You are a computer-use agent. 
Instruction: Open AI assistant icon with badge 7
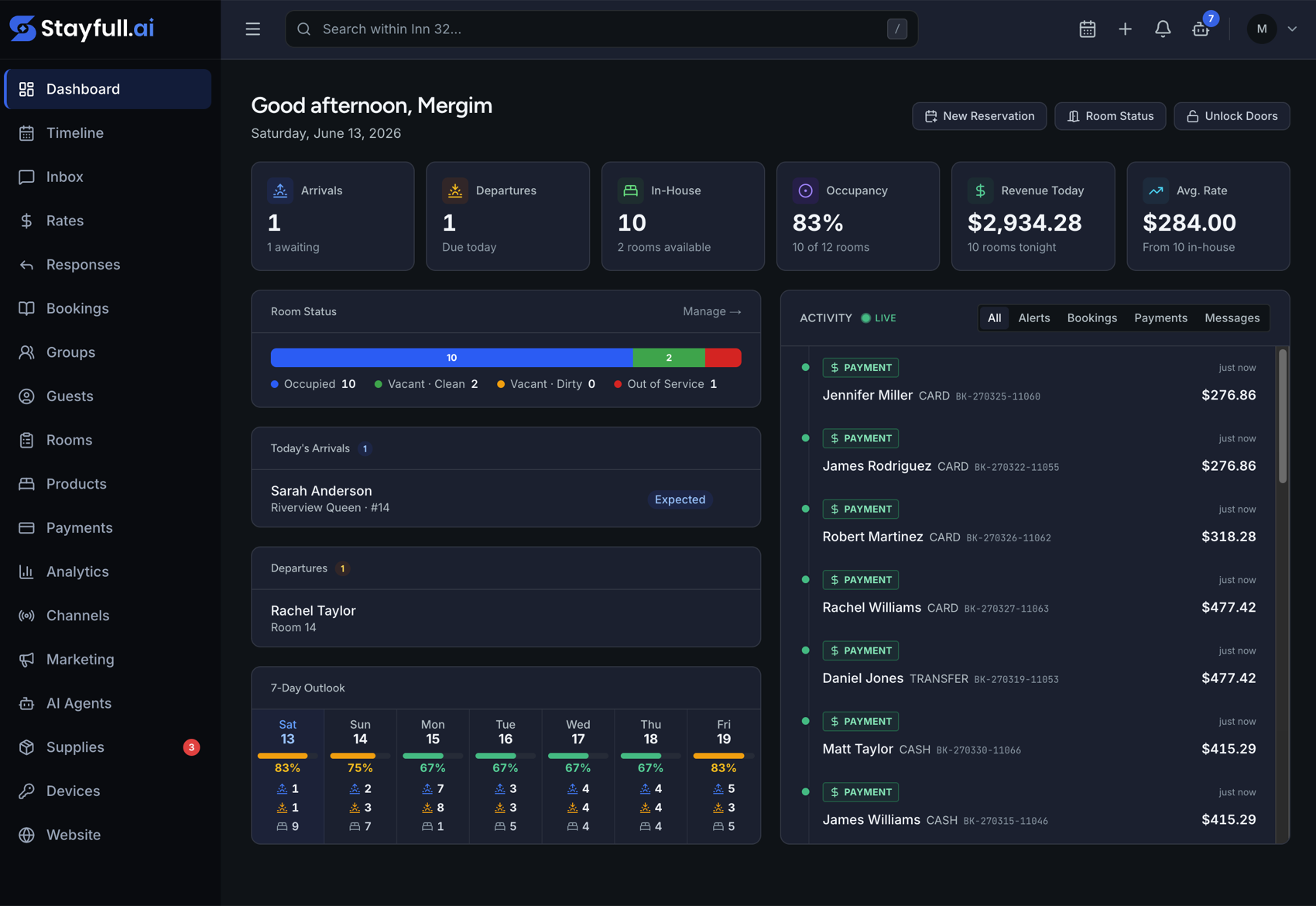pos(1201,29)
